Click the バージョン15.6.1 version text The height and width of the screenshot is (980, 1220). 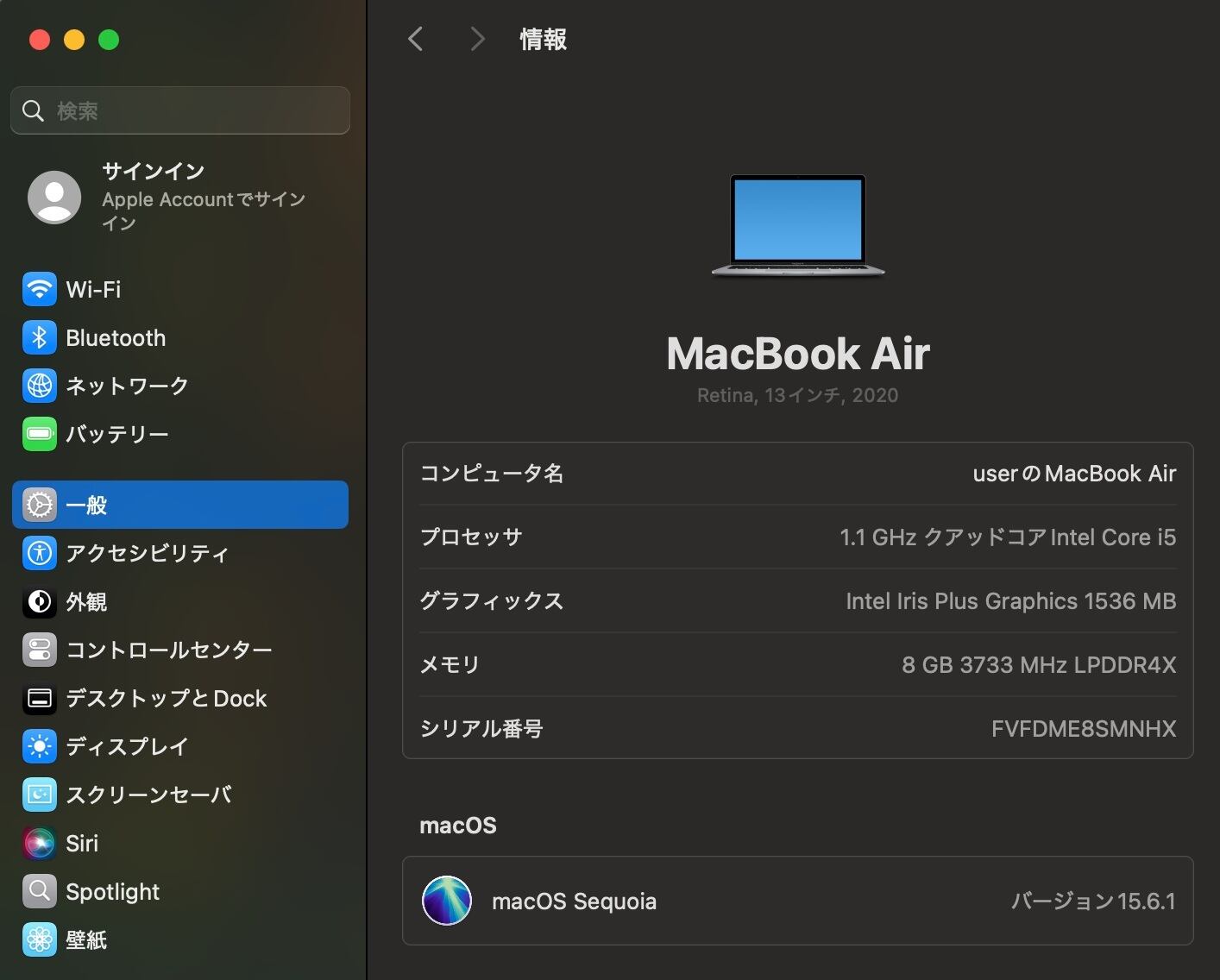(1093, 901)
